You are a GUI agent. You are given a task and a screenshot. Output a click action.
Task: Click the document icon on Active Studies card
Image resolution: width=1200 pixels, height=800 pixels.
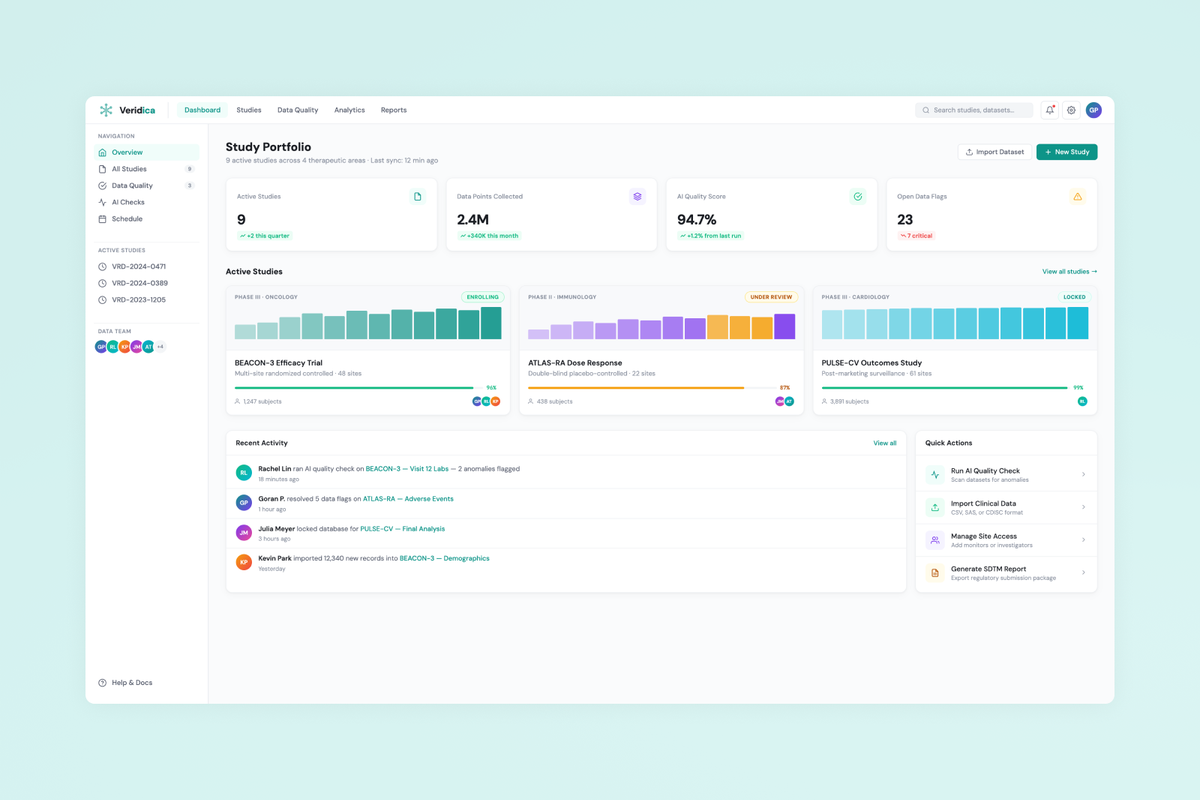tap(418, 197)
